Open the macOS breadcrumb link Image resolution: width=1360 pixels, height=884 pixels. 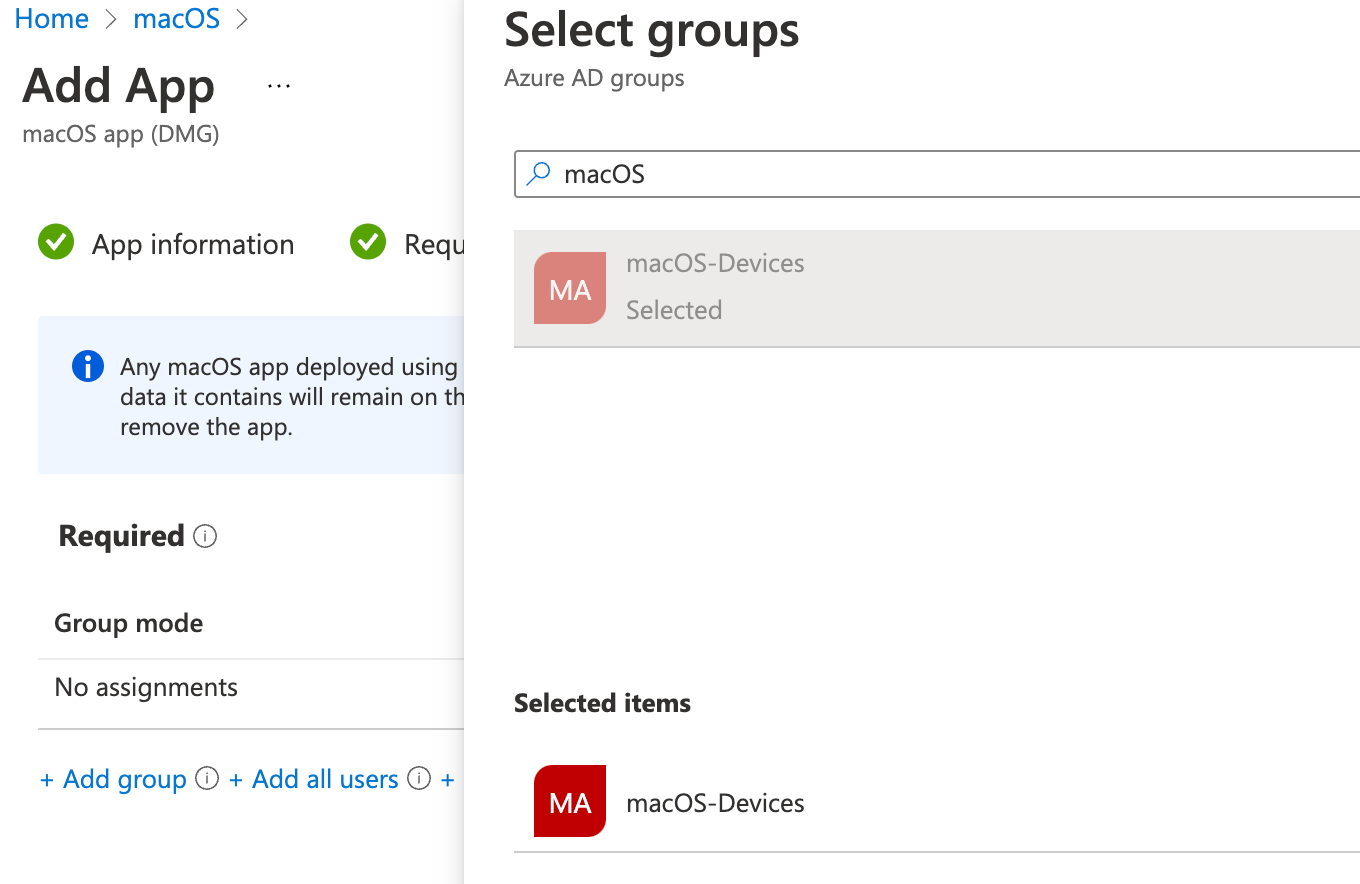coord(176,18)
